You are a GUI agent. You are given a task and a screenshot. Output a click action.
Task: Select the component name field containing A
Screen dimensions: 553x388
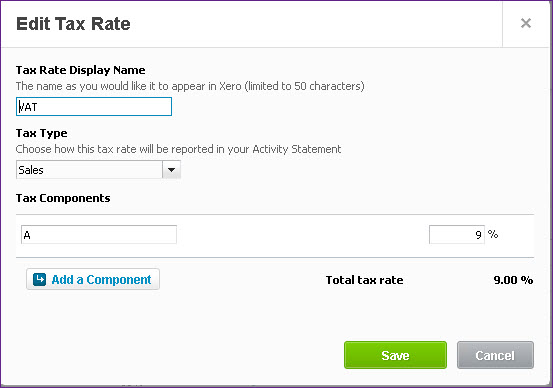(x=99, y=235)
